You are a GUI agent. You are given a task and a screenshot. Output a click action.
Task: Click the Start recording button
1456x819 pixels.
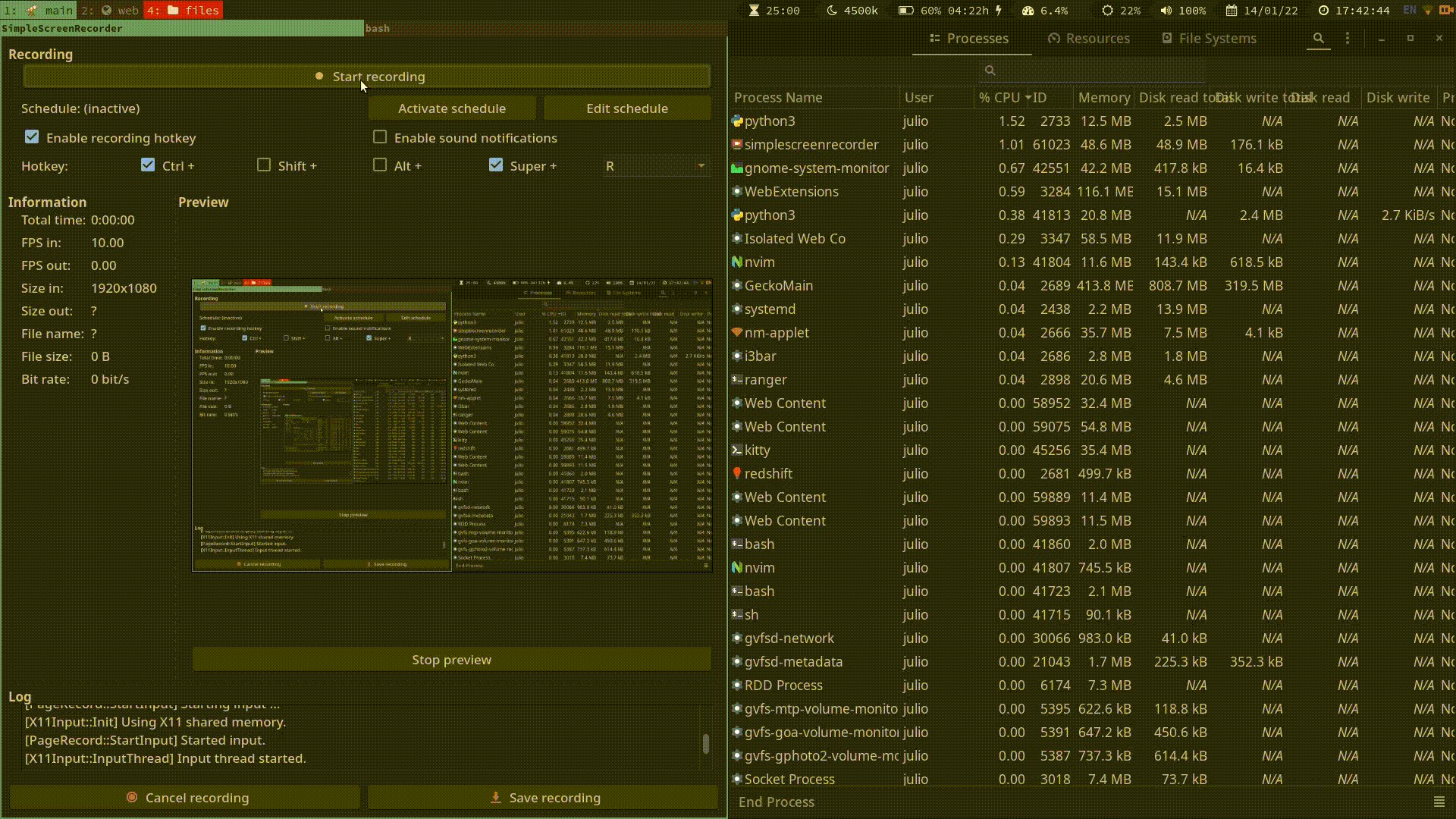pos(367,76)
